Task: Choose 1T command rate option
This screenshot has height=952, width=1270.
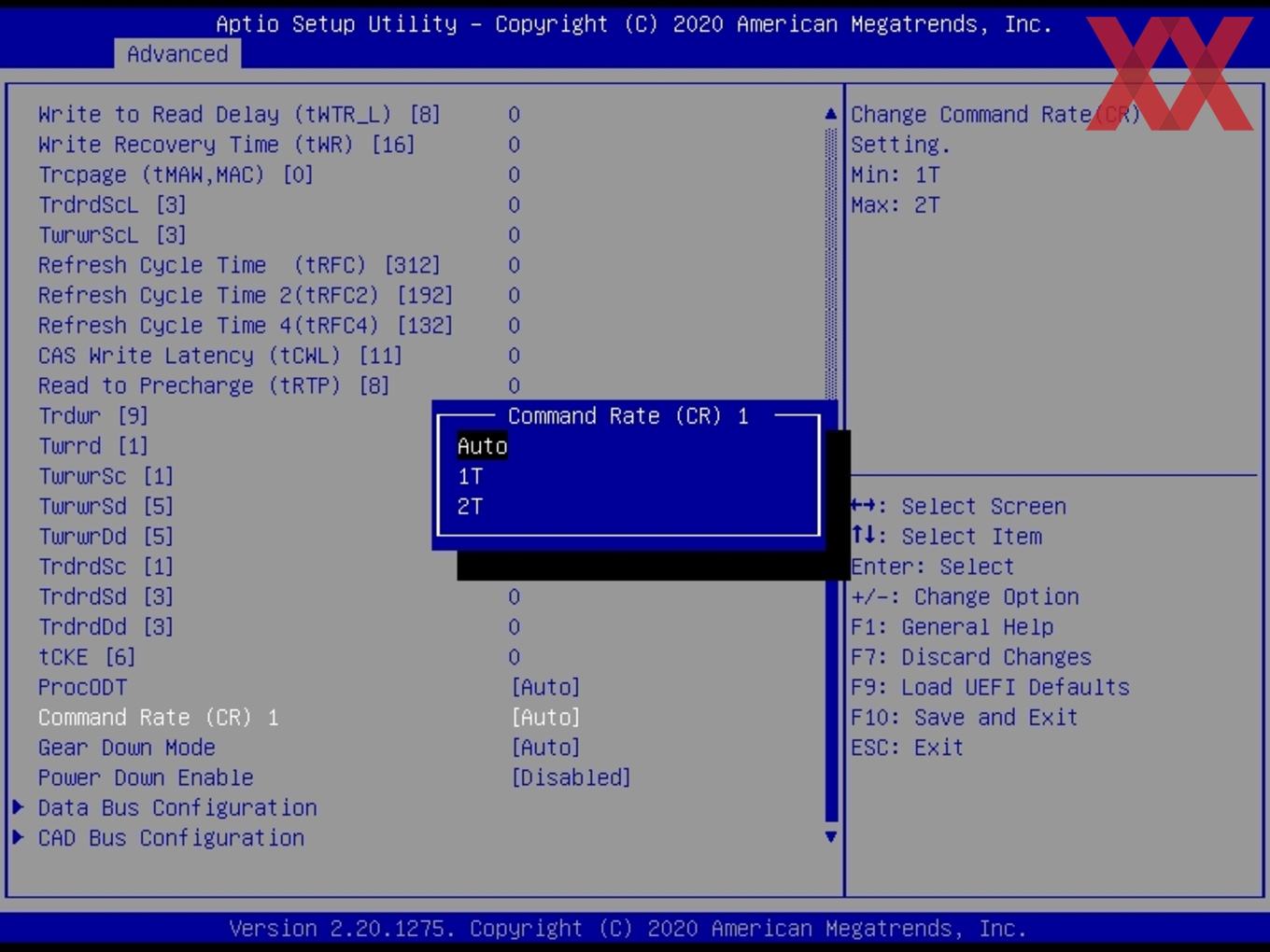Action: click(470, 476)
